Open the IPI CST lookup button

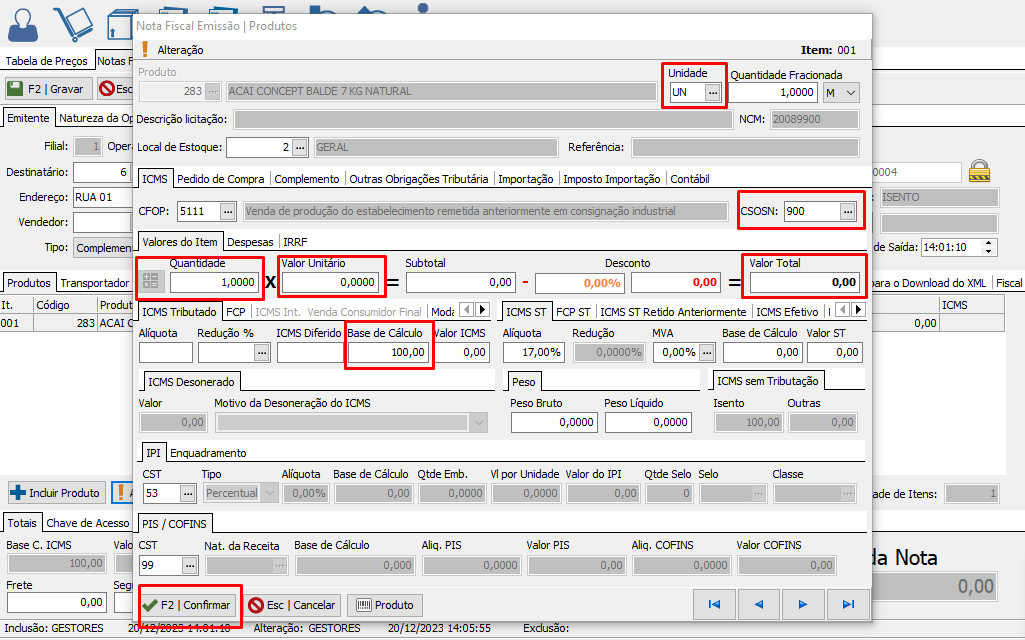[188, 493]
